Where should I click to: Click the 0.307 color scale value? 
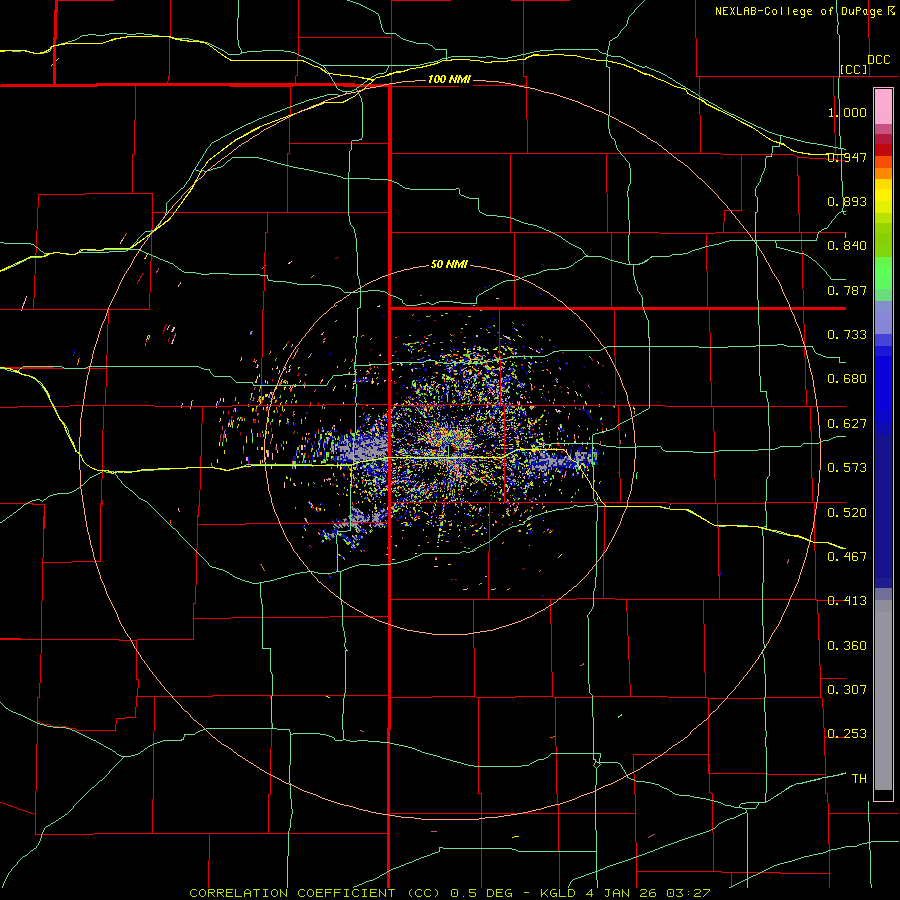(x=847, y=690)
